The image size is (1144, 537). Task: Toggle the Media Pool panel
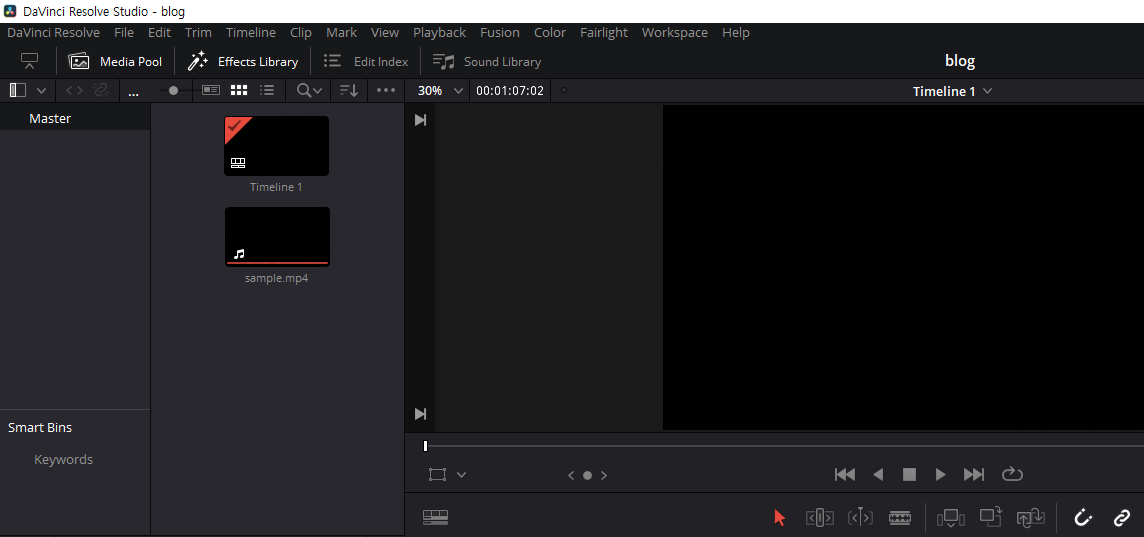[x=115, y=62]
